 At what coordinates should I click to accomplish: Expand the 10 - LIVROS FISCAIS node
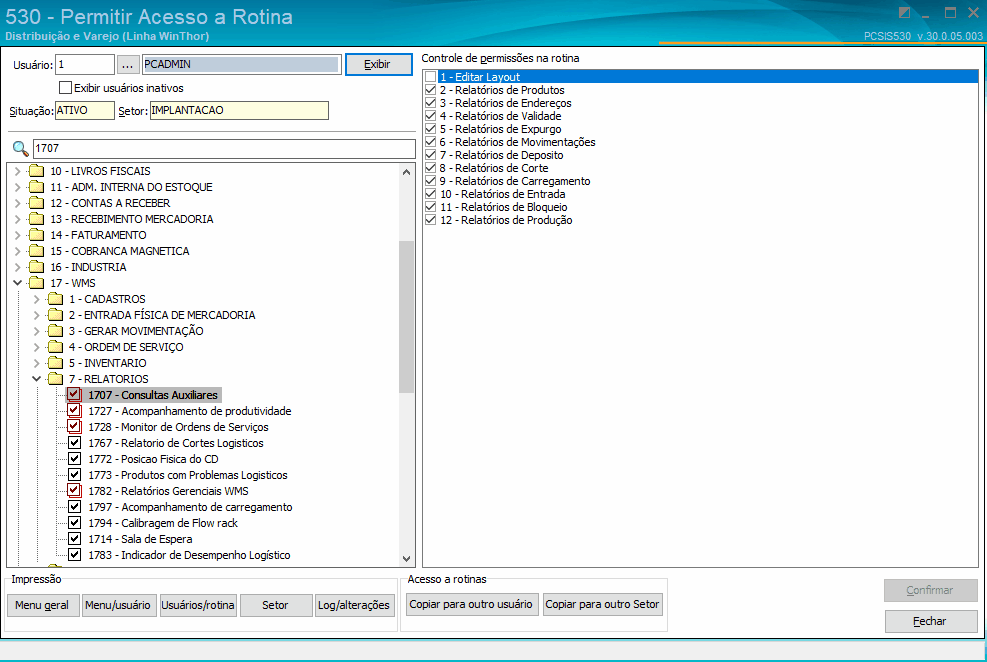click(18, 171)
